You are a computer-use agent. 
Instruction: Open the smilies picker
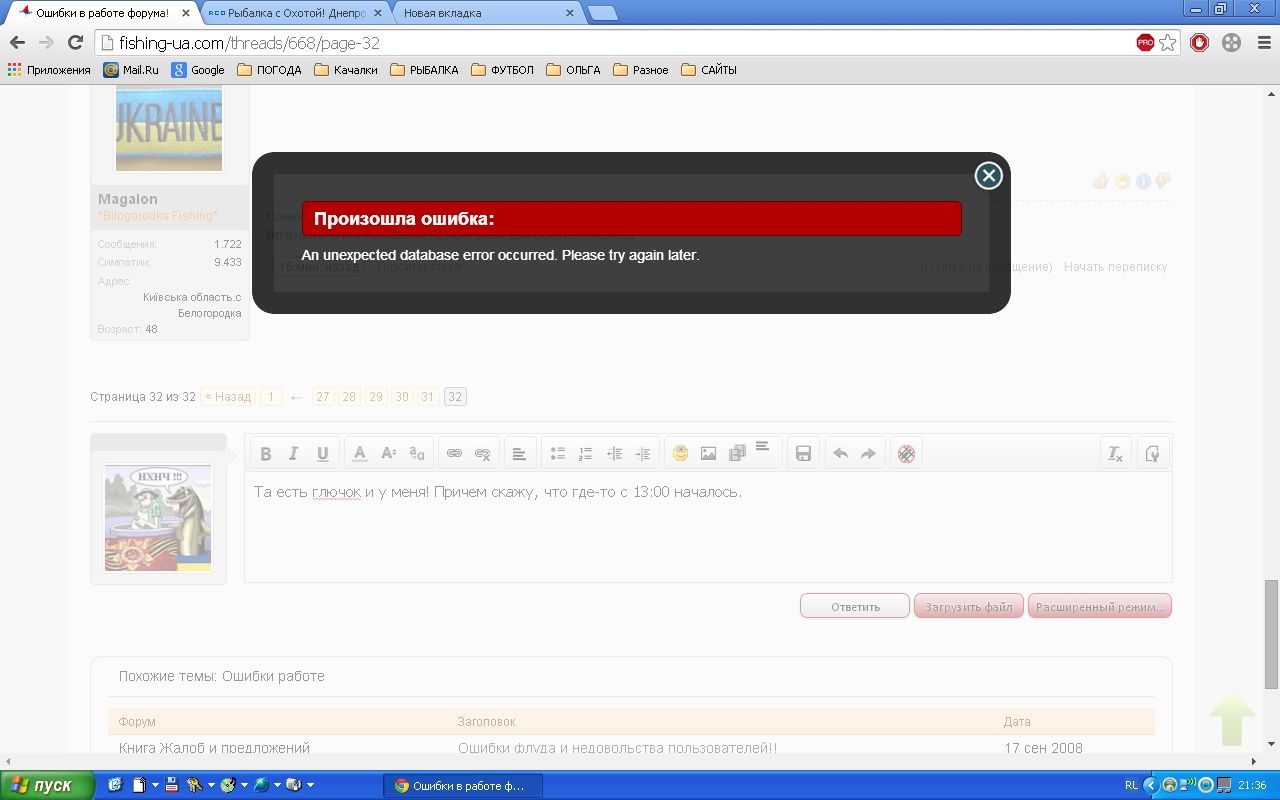(680, 454)
